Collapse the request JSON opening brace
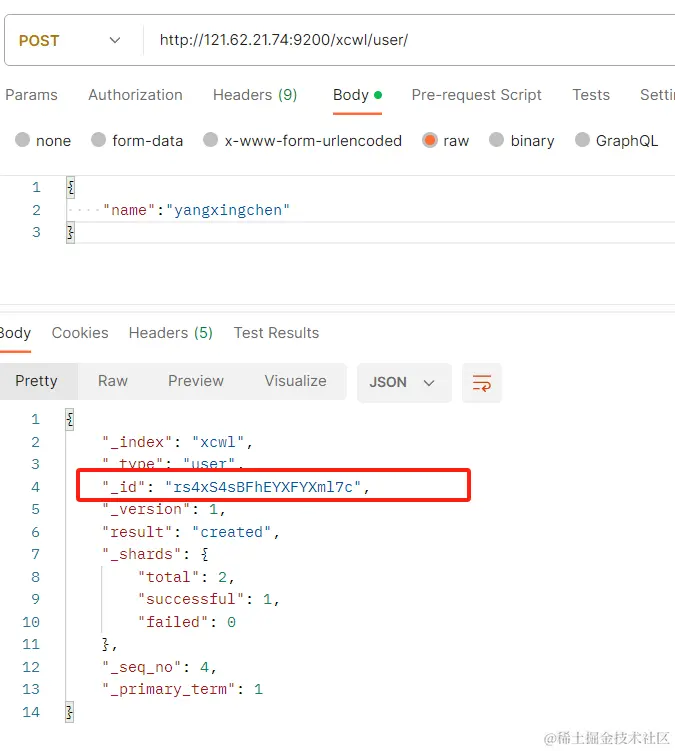The image size is (675, 751). 71,187
